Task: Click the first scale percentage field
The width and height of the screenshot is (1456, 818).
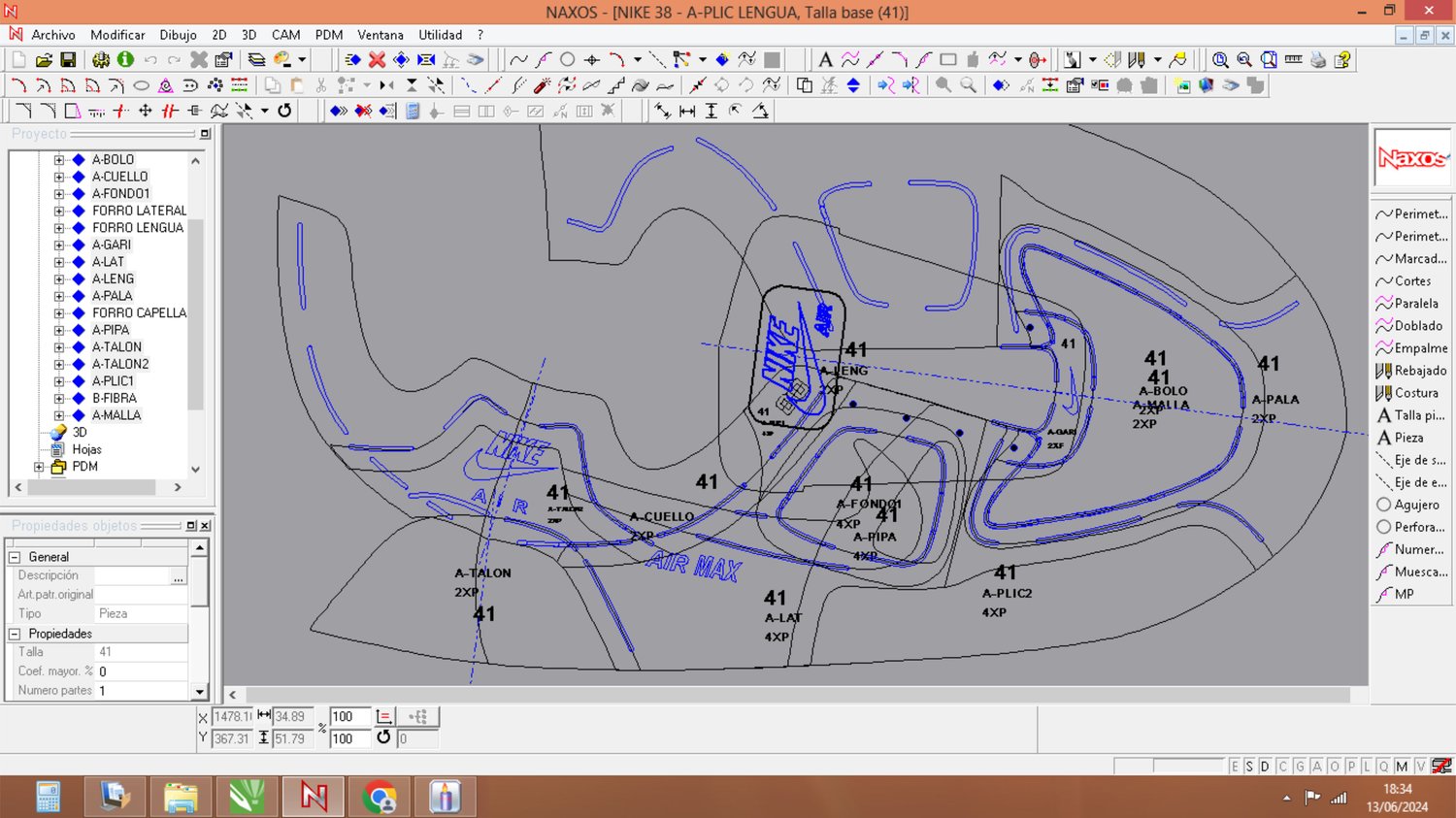Action: pyautogui.click(x=349, y=717)
